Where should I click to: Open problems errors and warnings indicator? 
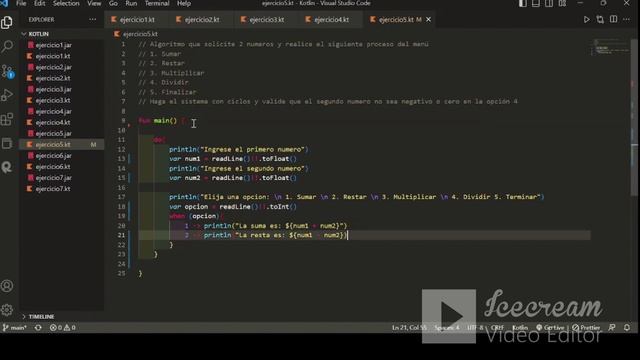[62, 327]
